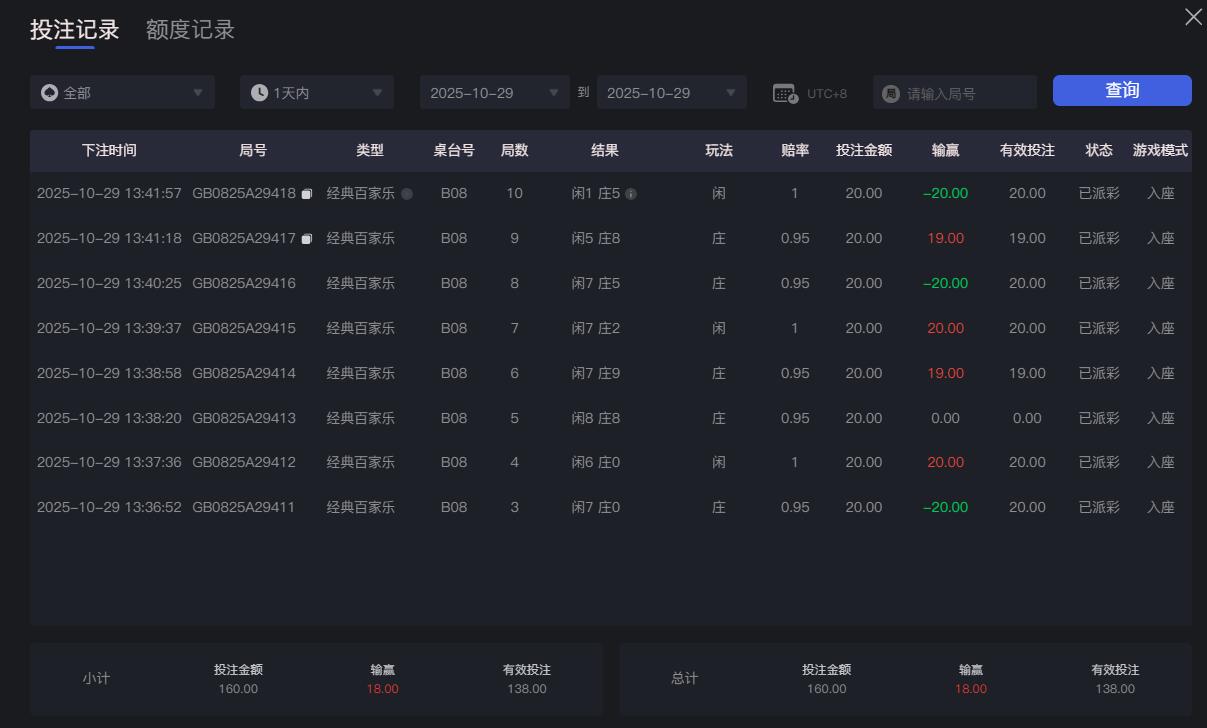The height and width of the screenshot is (728, 1207).
Task: Copy game round number GB0825A29417
Action: [307, 238]
